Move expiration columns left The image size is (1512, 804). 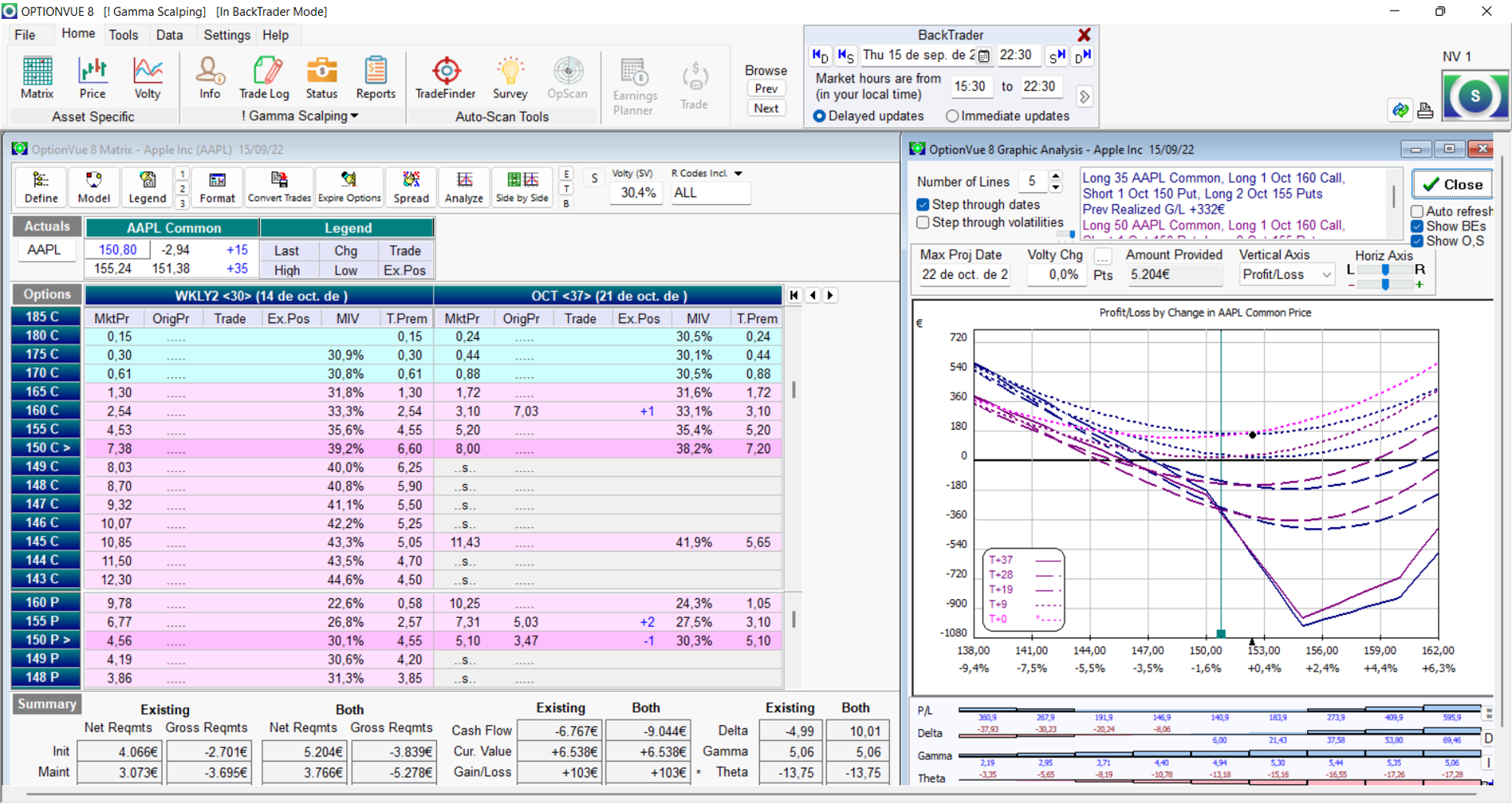pos(813,295)
